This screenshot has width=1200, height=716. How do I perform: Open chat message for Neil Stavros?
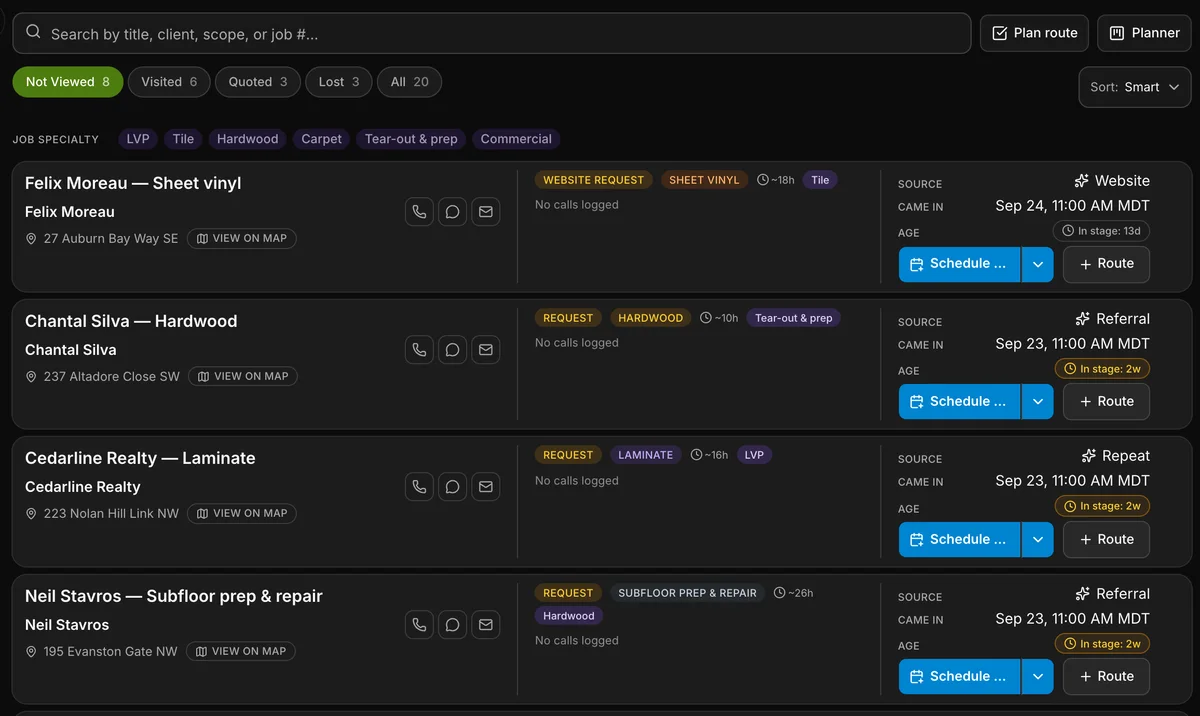(x=453, y=625)
